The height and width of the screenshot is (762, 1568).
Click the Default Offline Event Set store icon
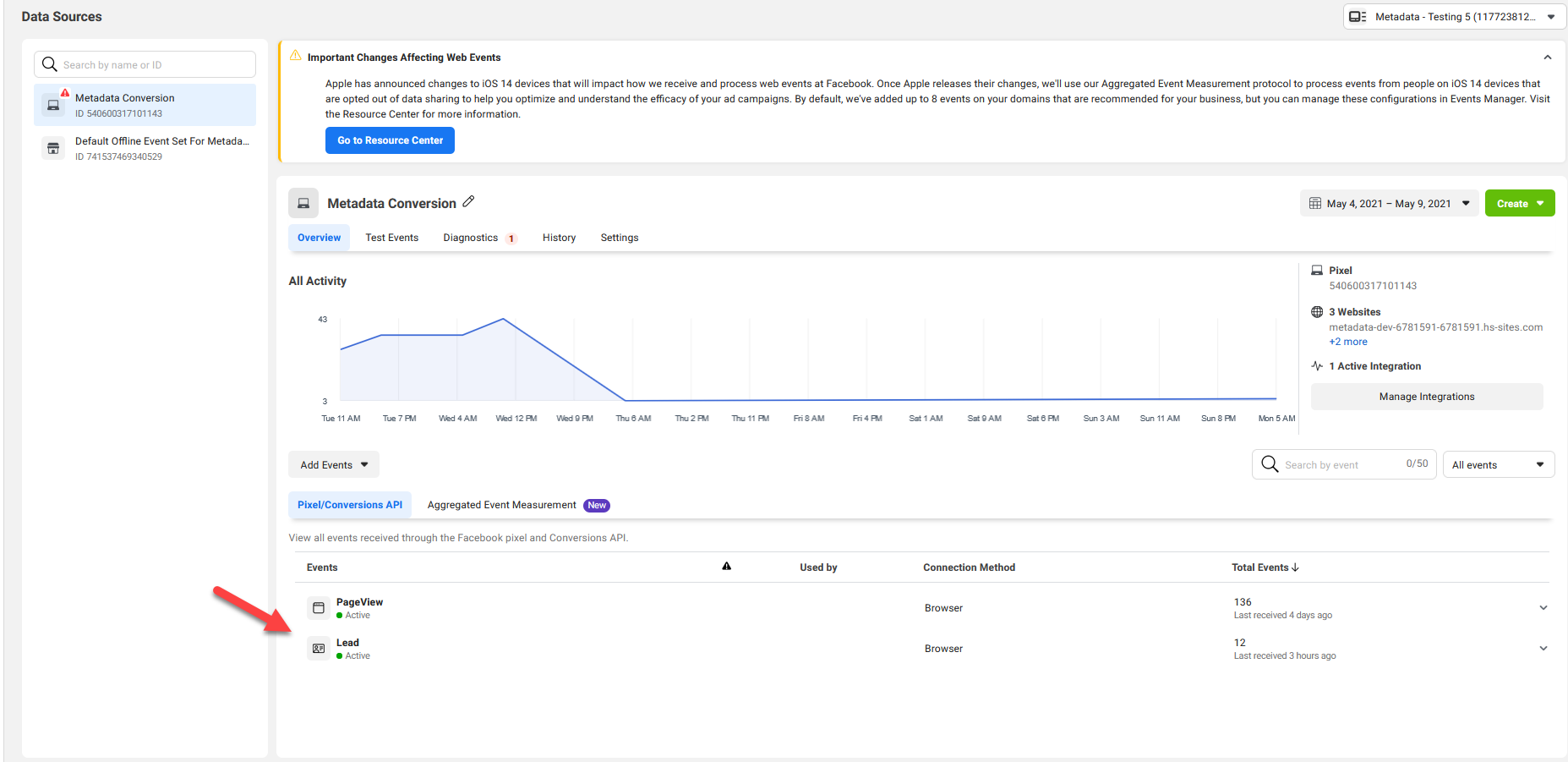[53, 149]
